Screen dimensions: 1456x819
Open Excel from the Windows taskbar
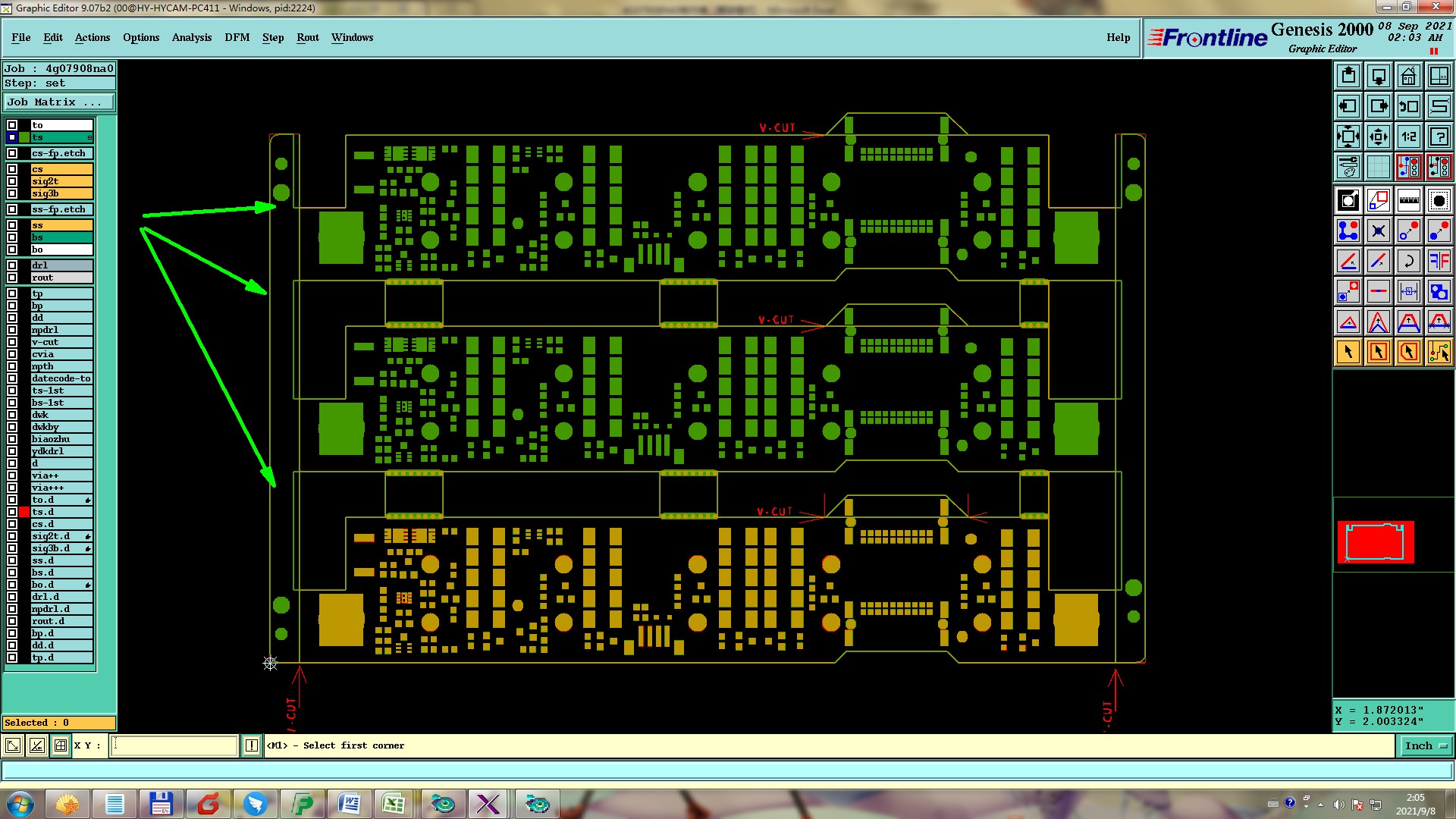point(393,803)
